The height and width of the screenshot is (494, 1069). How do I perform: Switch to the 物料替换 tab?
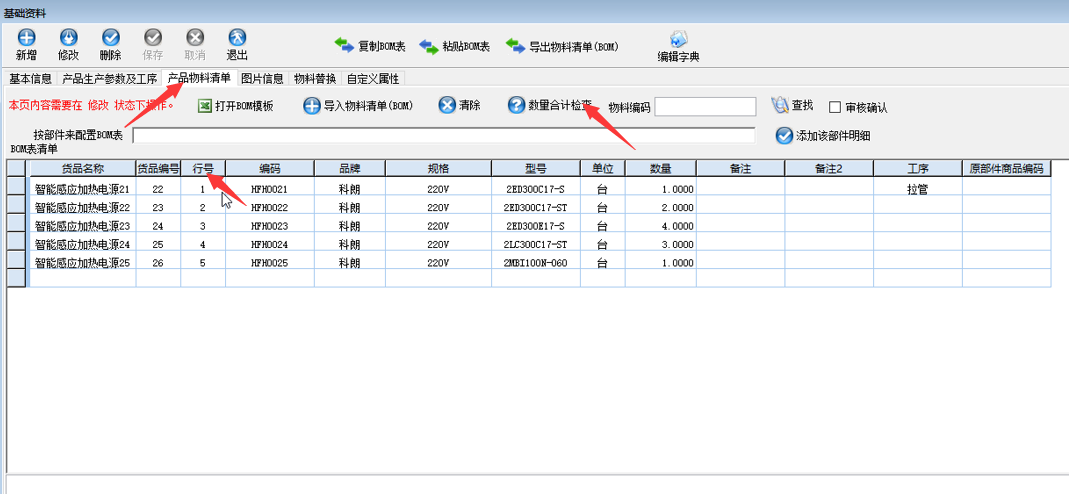coord(315,79)
